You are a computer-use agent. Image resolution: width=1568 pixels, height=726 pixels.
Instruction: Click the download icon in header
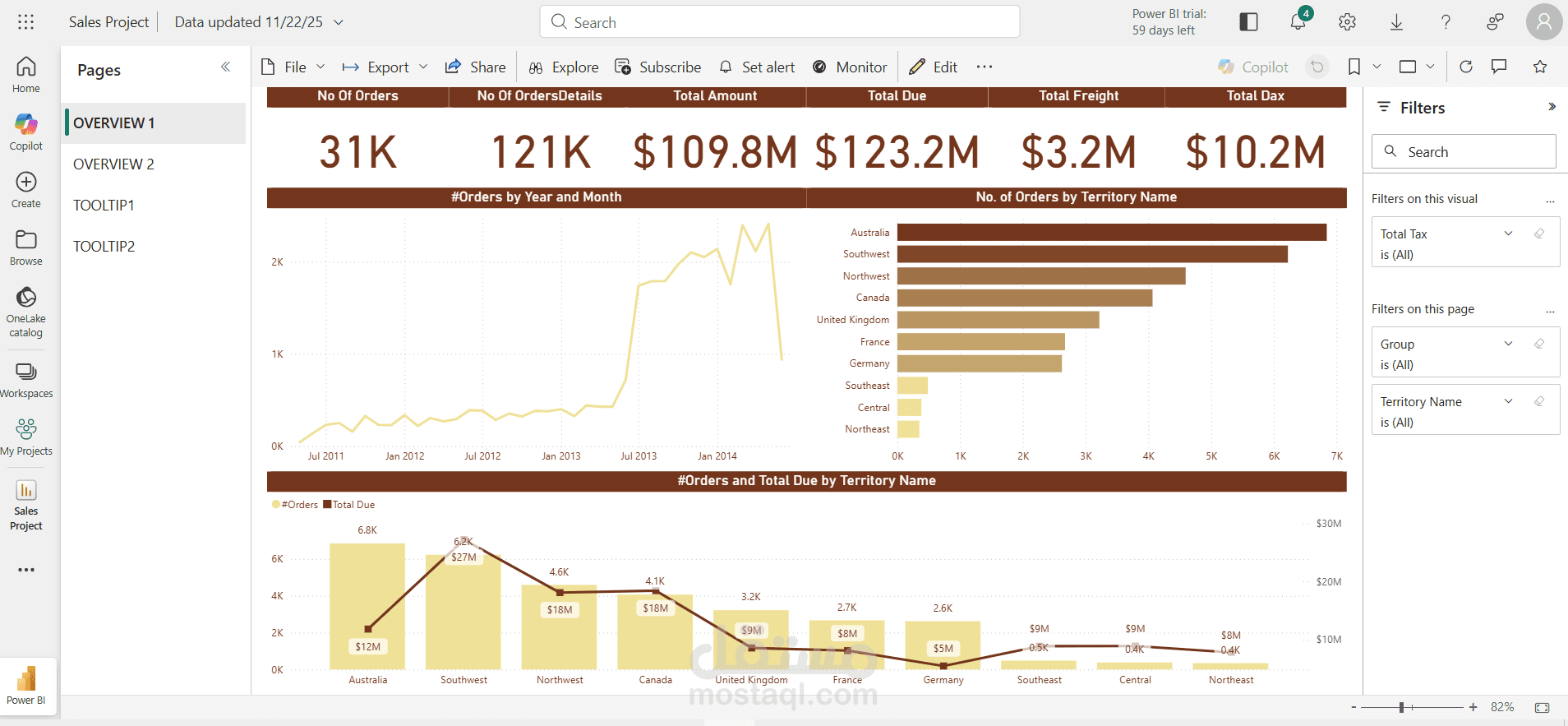coord(1396,22)
